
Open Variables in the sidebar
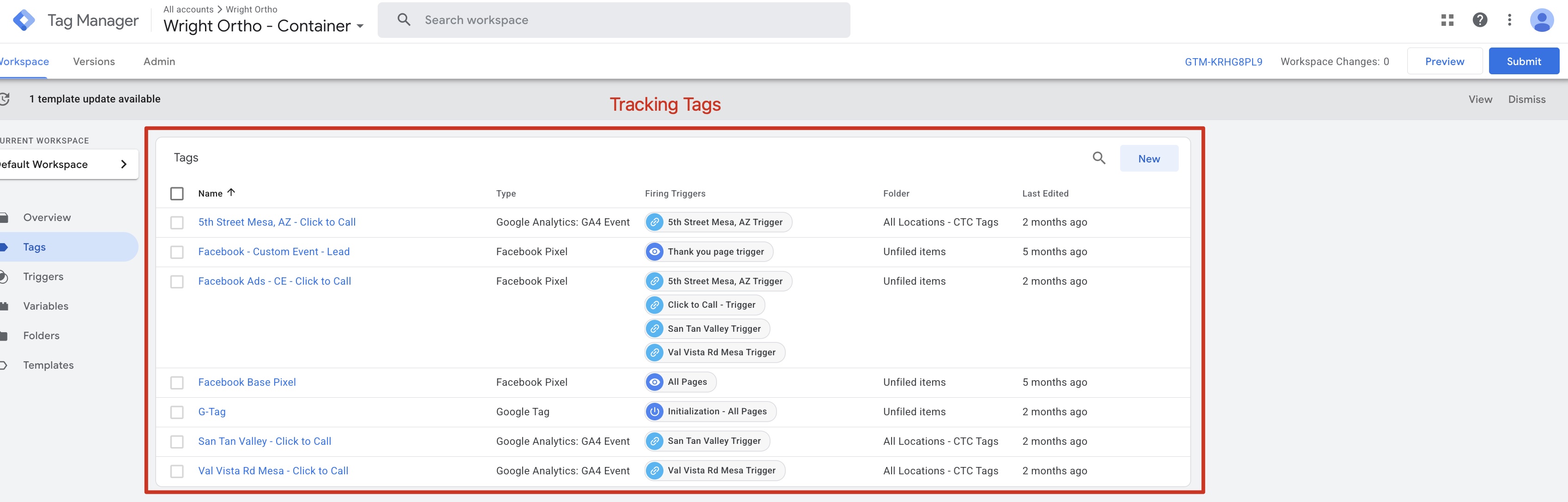pos(46,306)
